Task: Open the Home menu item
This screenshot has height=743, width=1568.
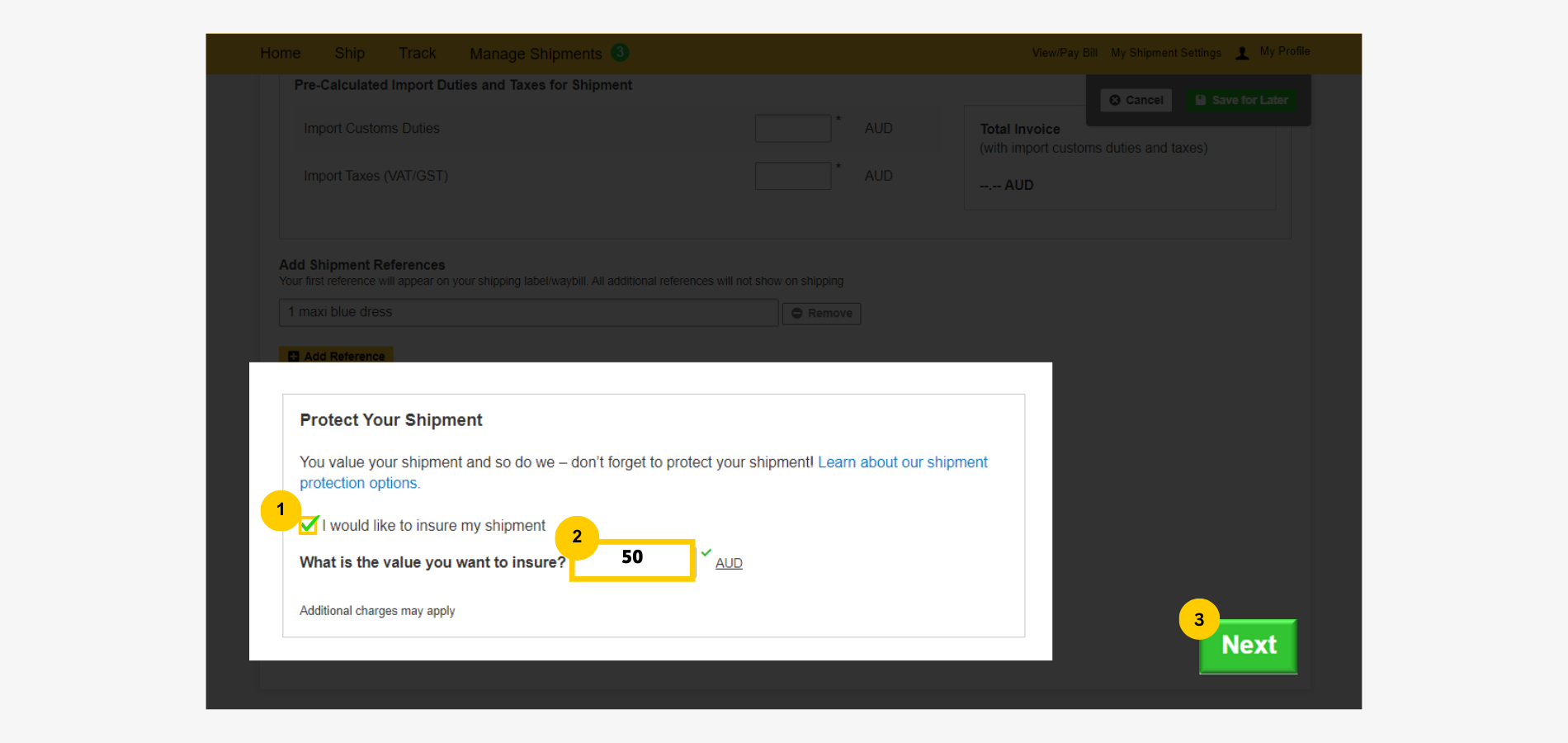Action: point(280,54)
